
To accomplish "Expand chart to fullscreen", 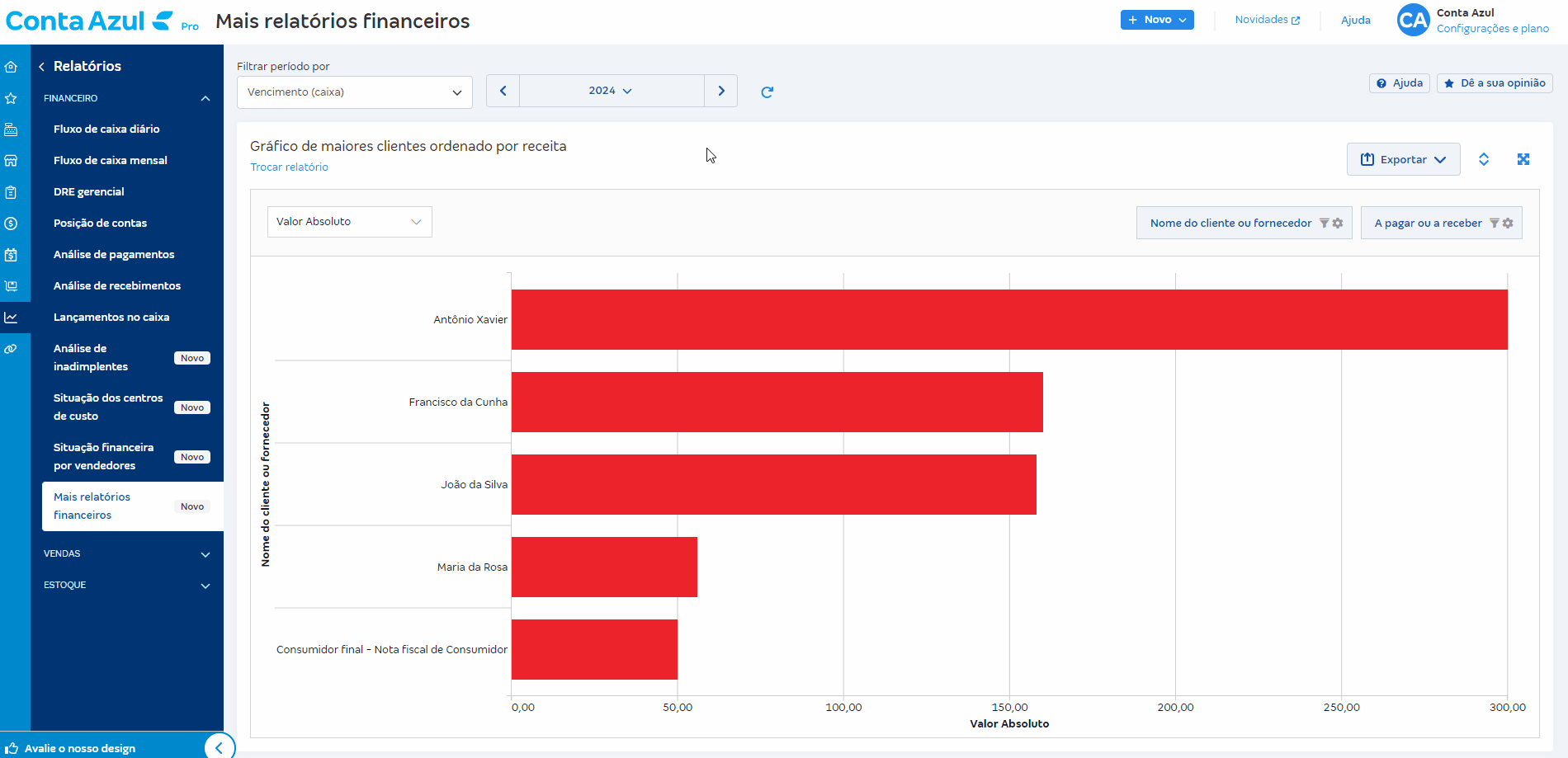I will click(x=1523, y=159).
